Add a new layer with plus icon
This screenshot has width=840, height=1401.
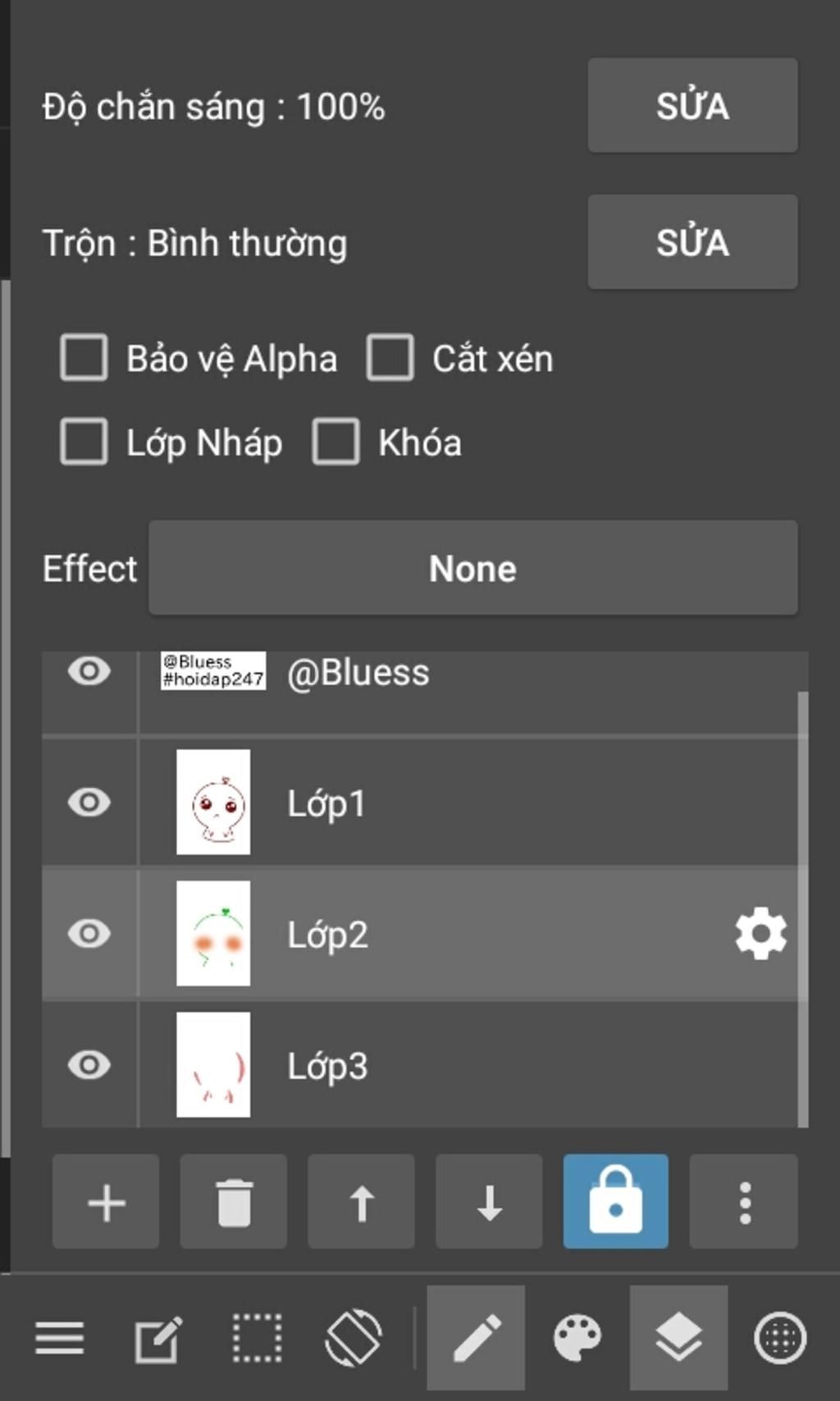click(x=106, y=1202)
